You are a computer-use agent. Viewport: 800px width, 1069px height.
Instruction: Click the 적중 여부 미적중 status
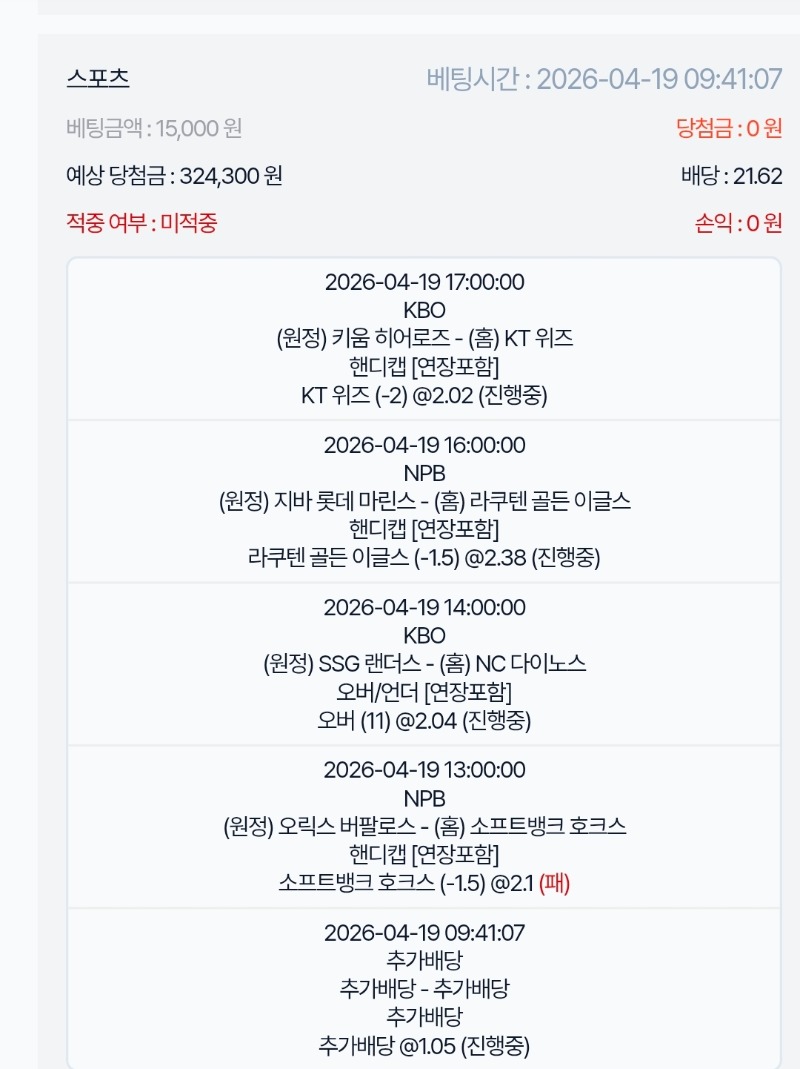click(x=141, y=223)
